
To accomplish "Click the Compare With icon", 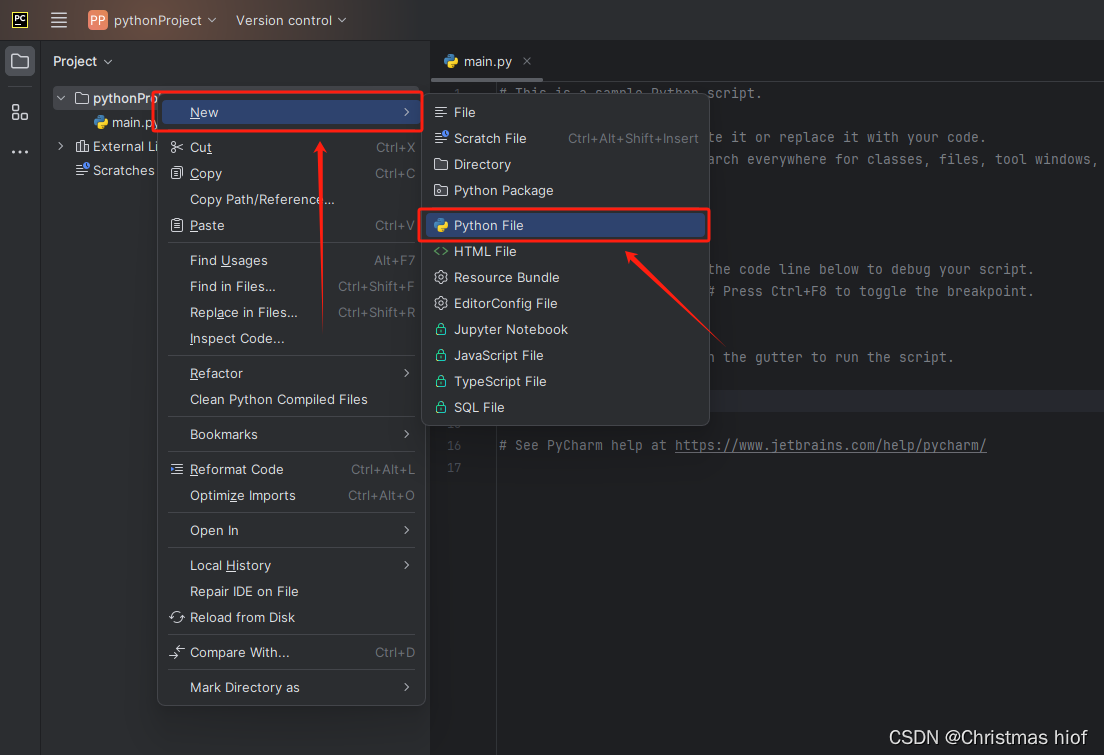I will 177,652.
